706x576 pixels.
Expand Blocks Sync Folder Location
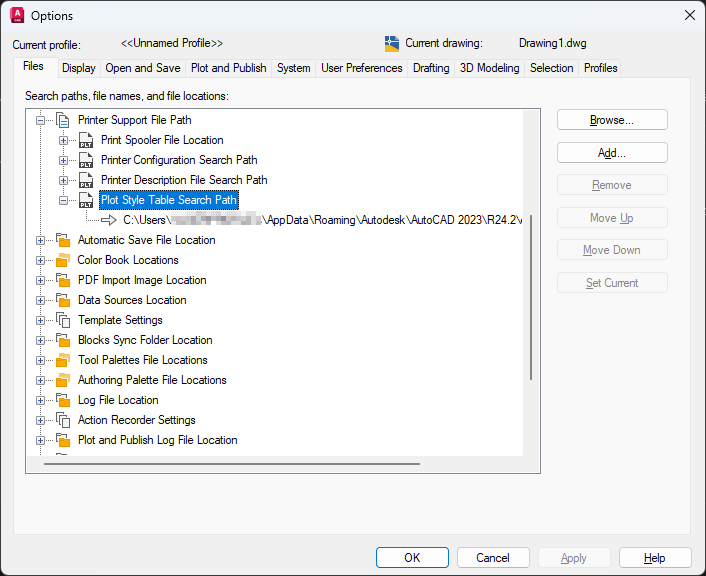pyautogui.click(x=41, y=340)
